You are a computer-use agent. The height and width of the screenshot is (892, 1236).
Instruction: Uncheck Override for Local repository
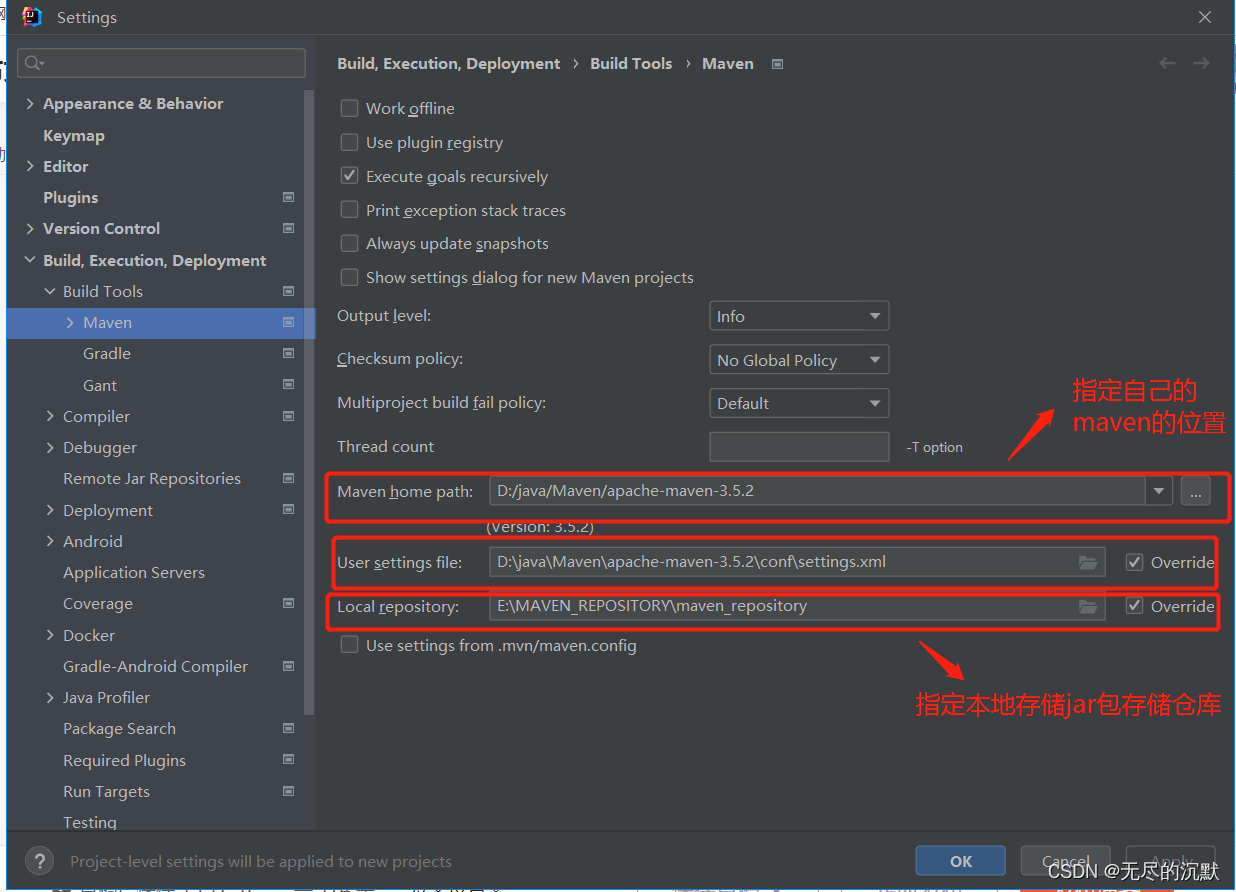pyautogui.click(x=1134, y=606)
